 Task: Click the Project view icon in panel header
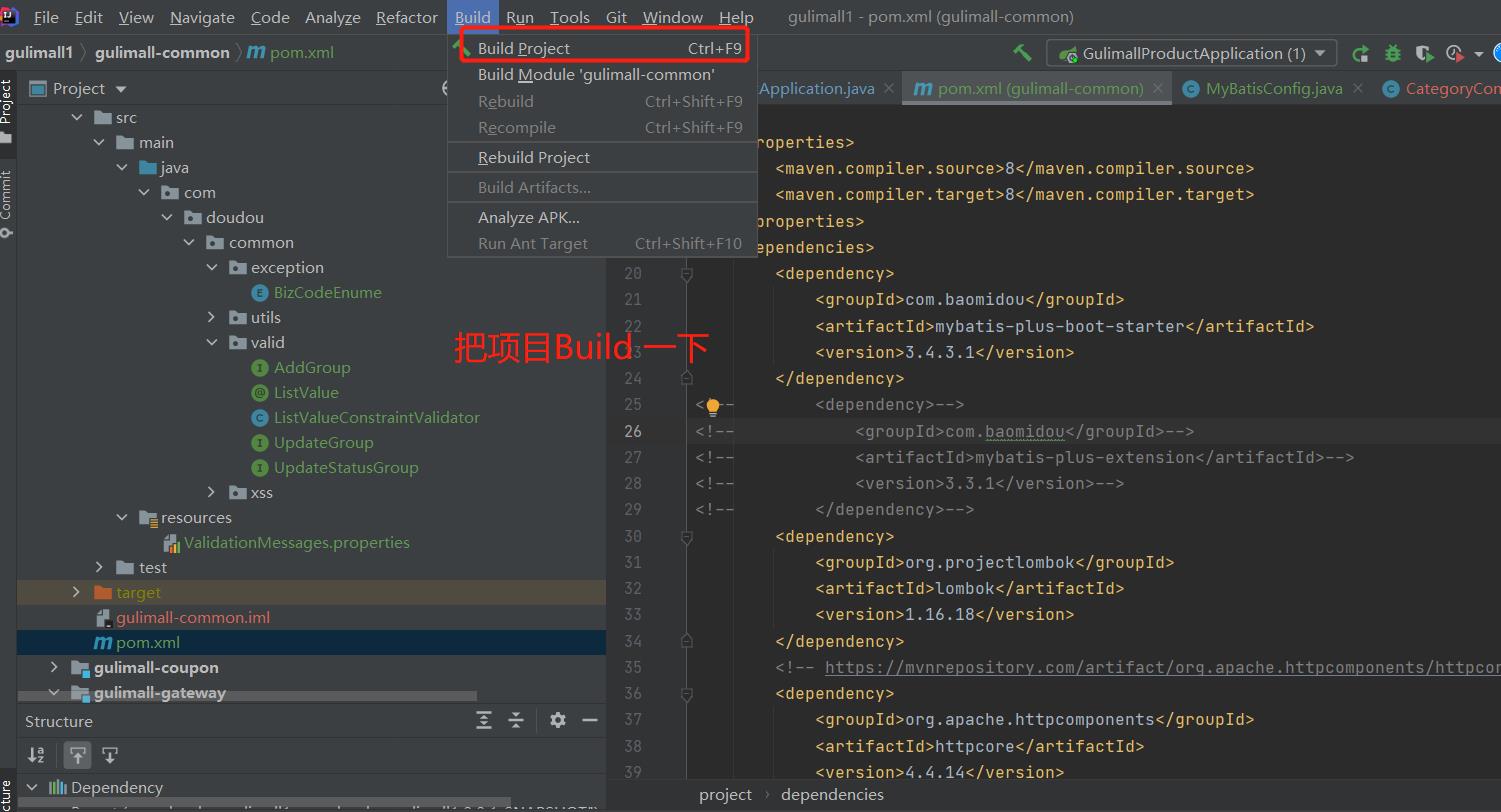coord(38,89)
